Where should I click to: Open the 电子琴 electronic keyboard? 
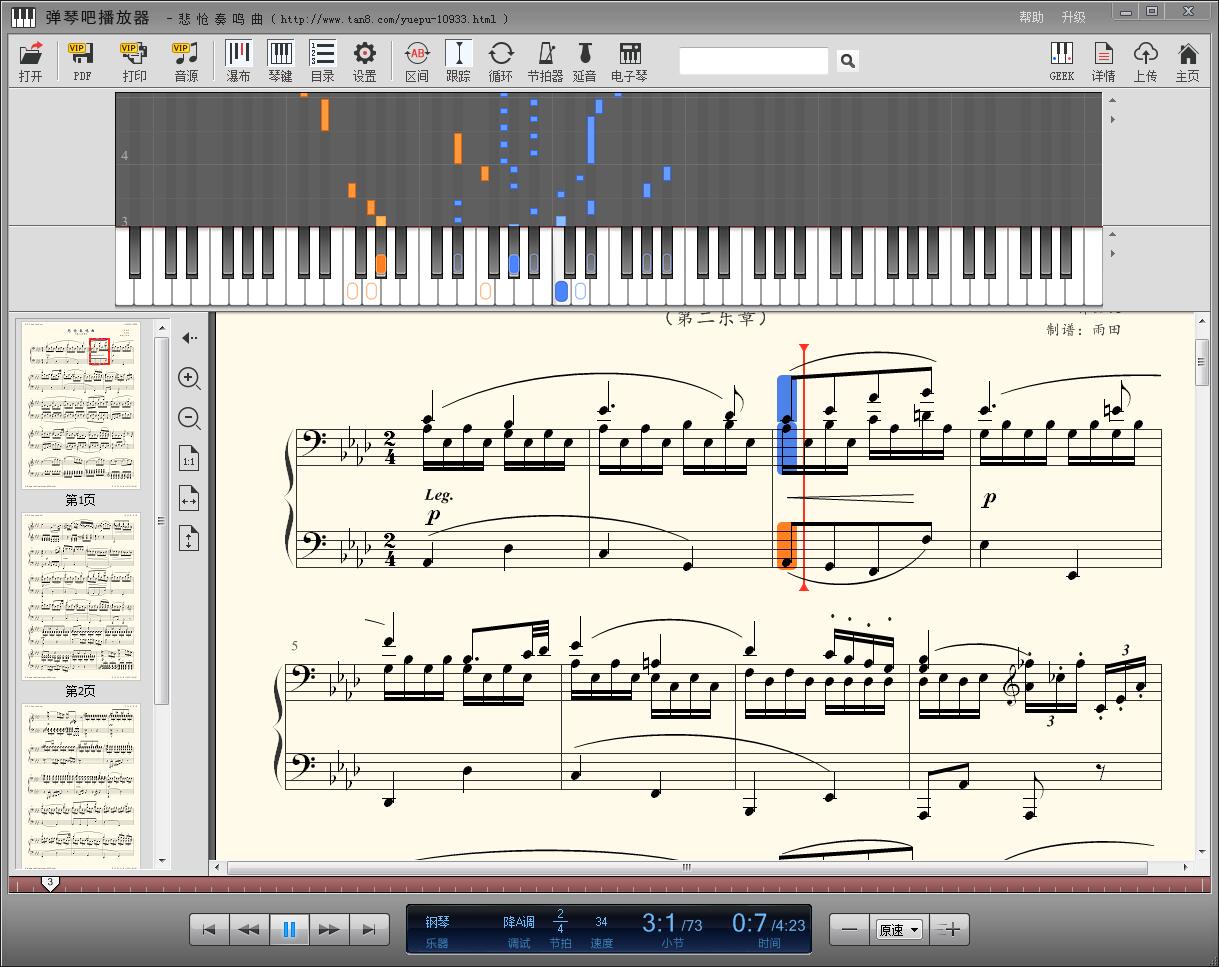point(630,61)
